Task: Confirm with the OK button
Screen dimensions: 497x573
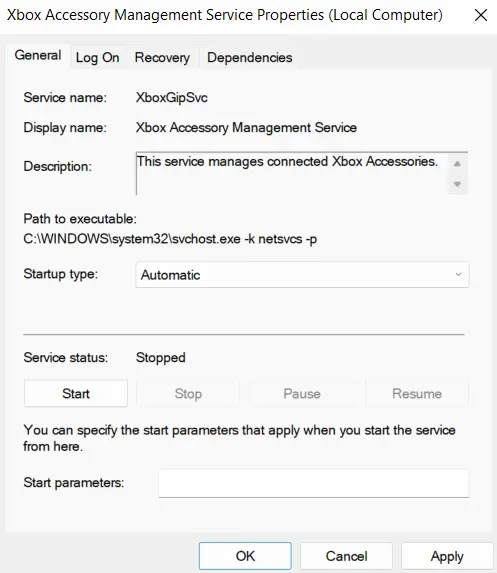Action: [x=245, y=556]
